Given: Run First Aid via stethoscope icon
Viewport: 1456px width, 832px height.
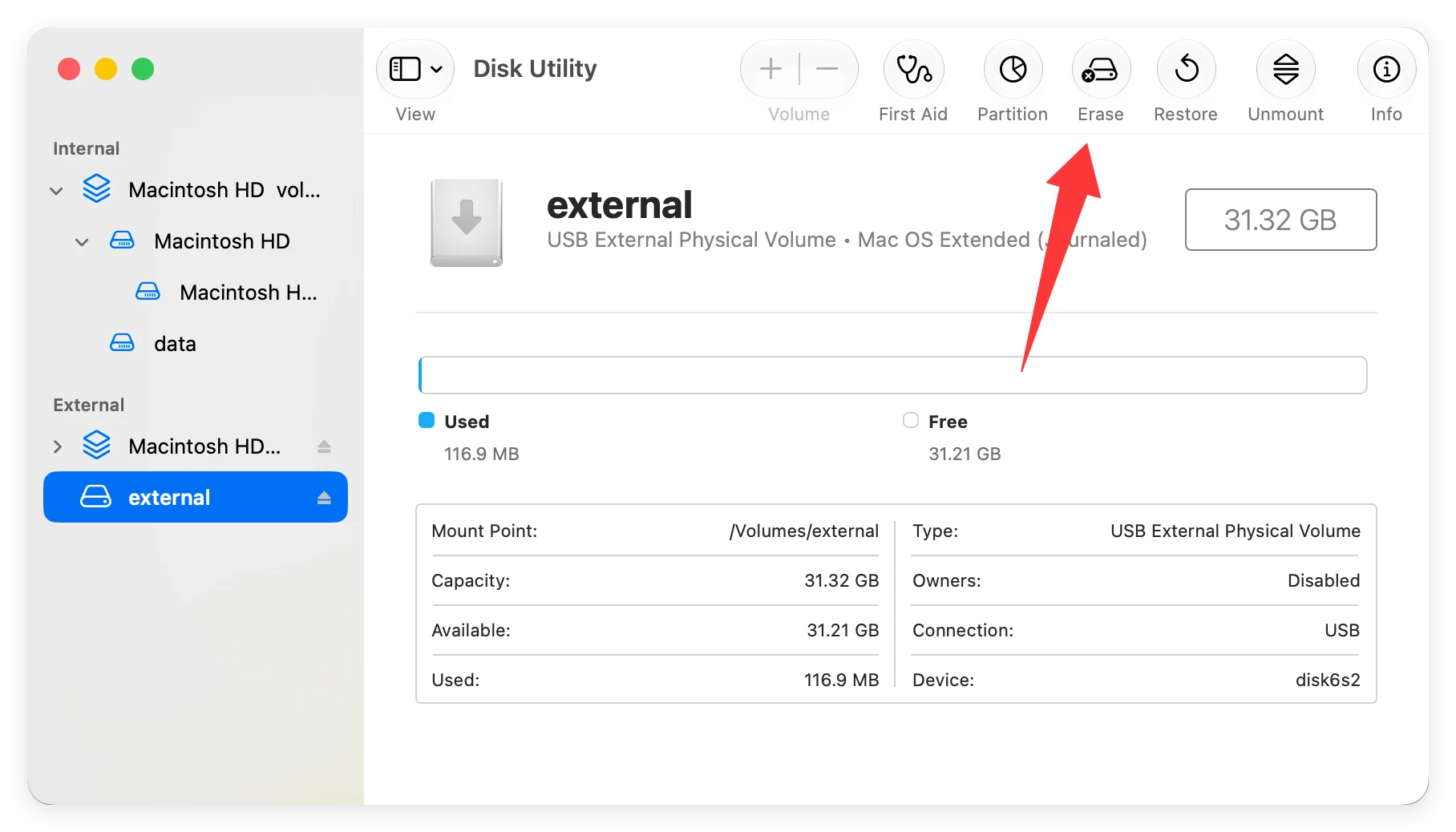Looking at the screenshot, I should click(913, 70).
